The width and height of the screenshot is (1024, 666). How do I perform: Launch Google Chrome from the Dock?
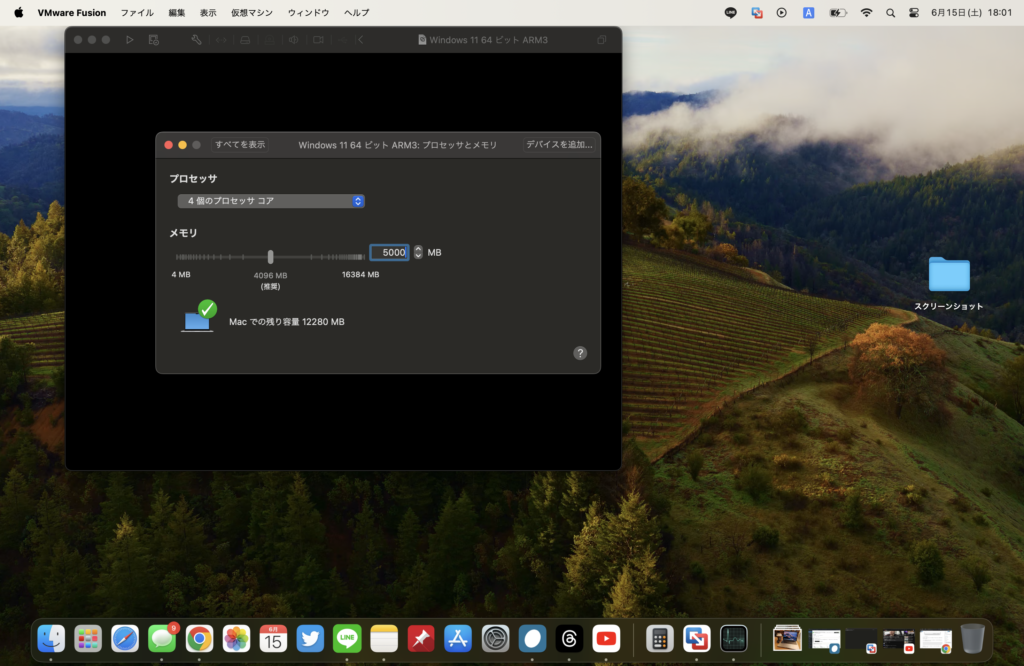199,638
